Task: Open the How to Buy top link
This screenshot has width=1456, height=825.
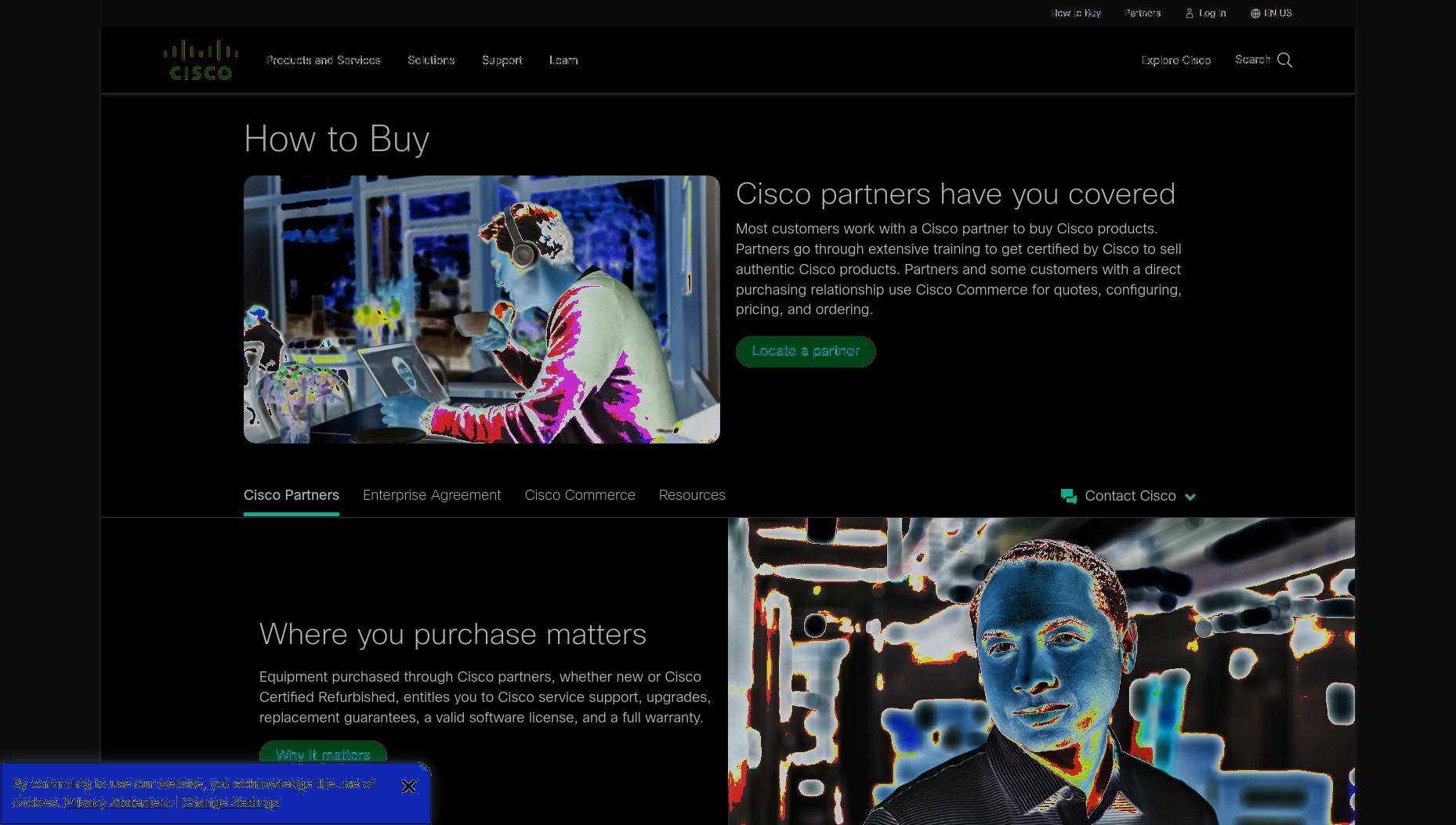Action: click(x=1076, y=13)
